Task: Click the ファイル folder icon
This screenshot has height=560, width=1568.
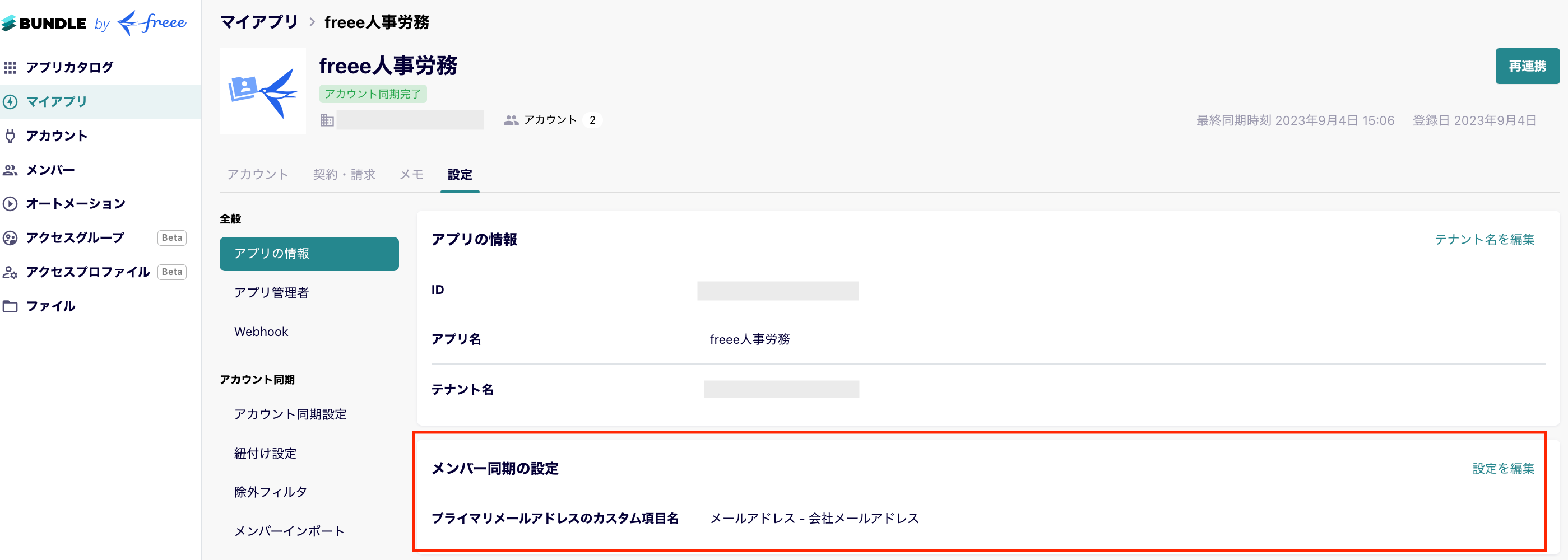Action: point(10,306)
